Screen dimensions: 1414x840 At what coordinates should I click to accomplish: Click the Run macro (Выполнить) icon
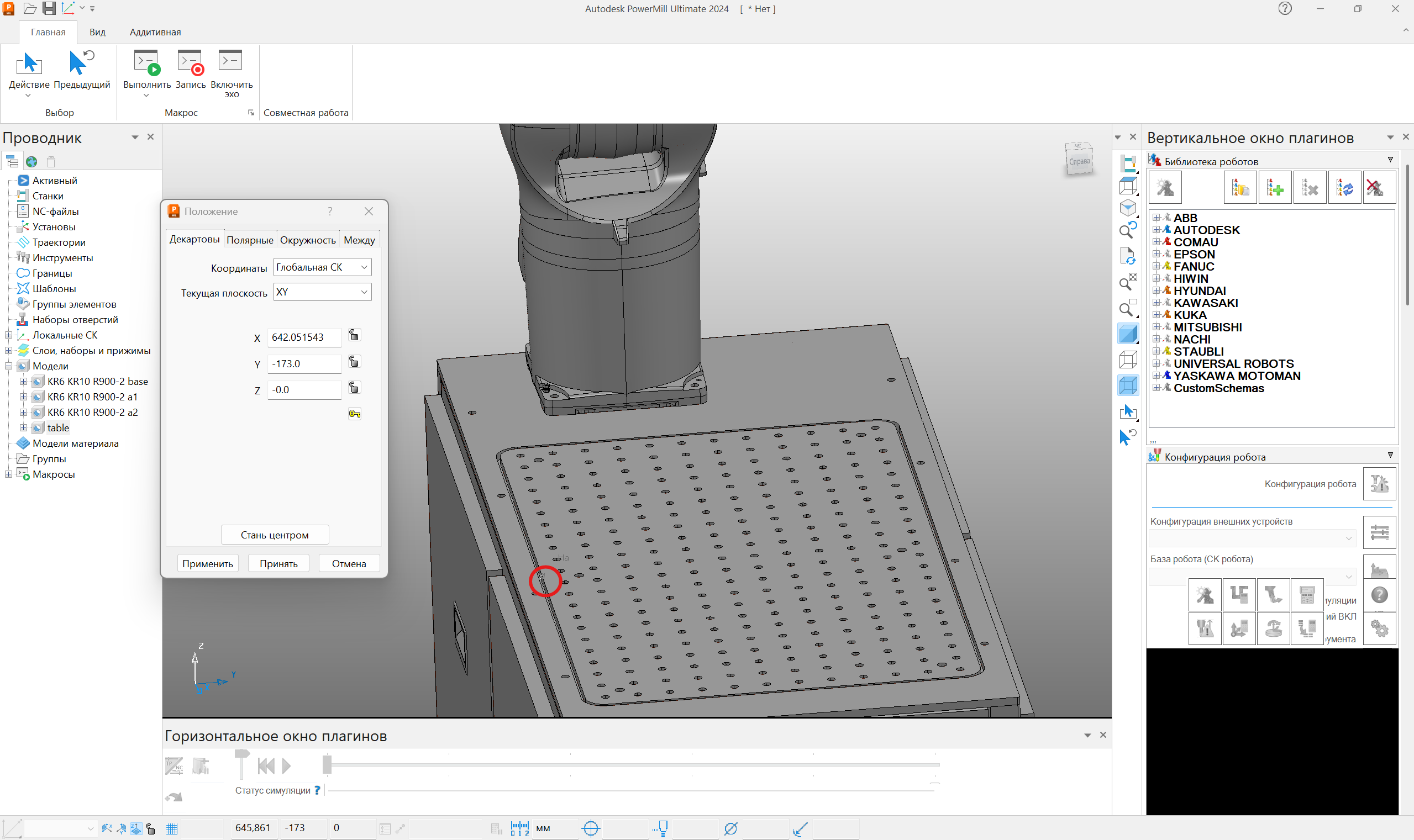(146, 62)
